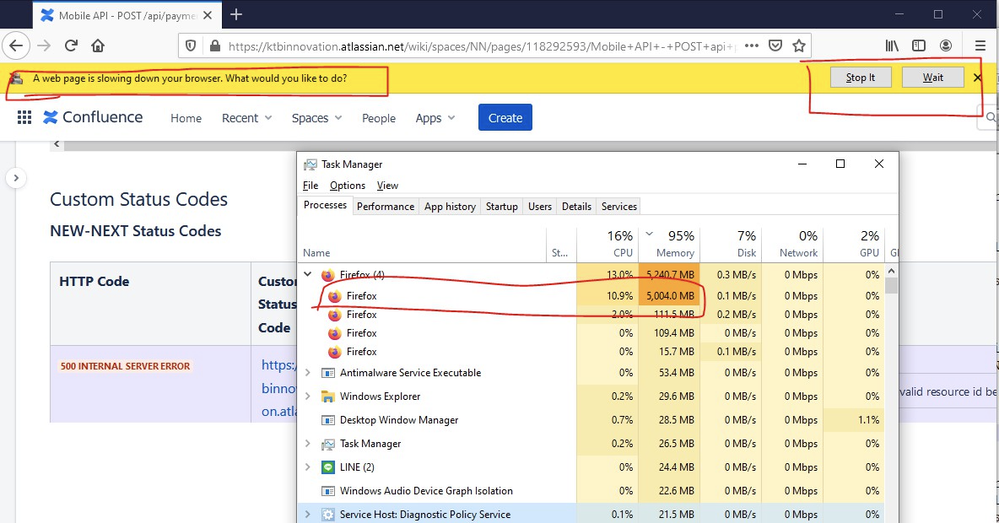Screen dimensions: 999x523
Task: Sort by Network column header
Action: tap(792, 244)
